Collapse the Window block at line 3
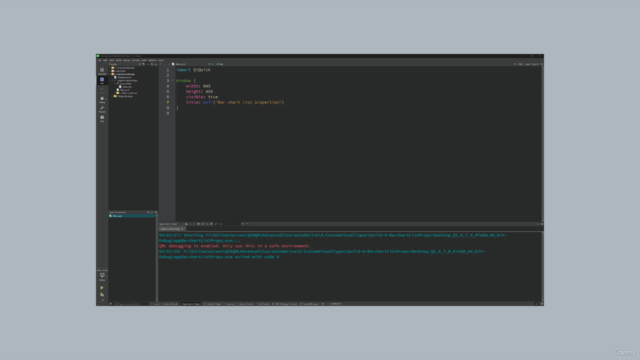The width and height of the screenshot is (640, 360). click(173, 80)
